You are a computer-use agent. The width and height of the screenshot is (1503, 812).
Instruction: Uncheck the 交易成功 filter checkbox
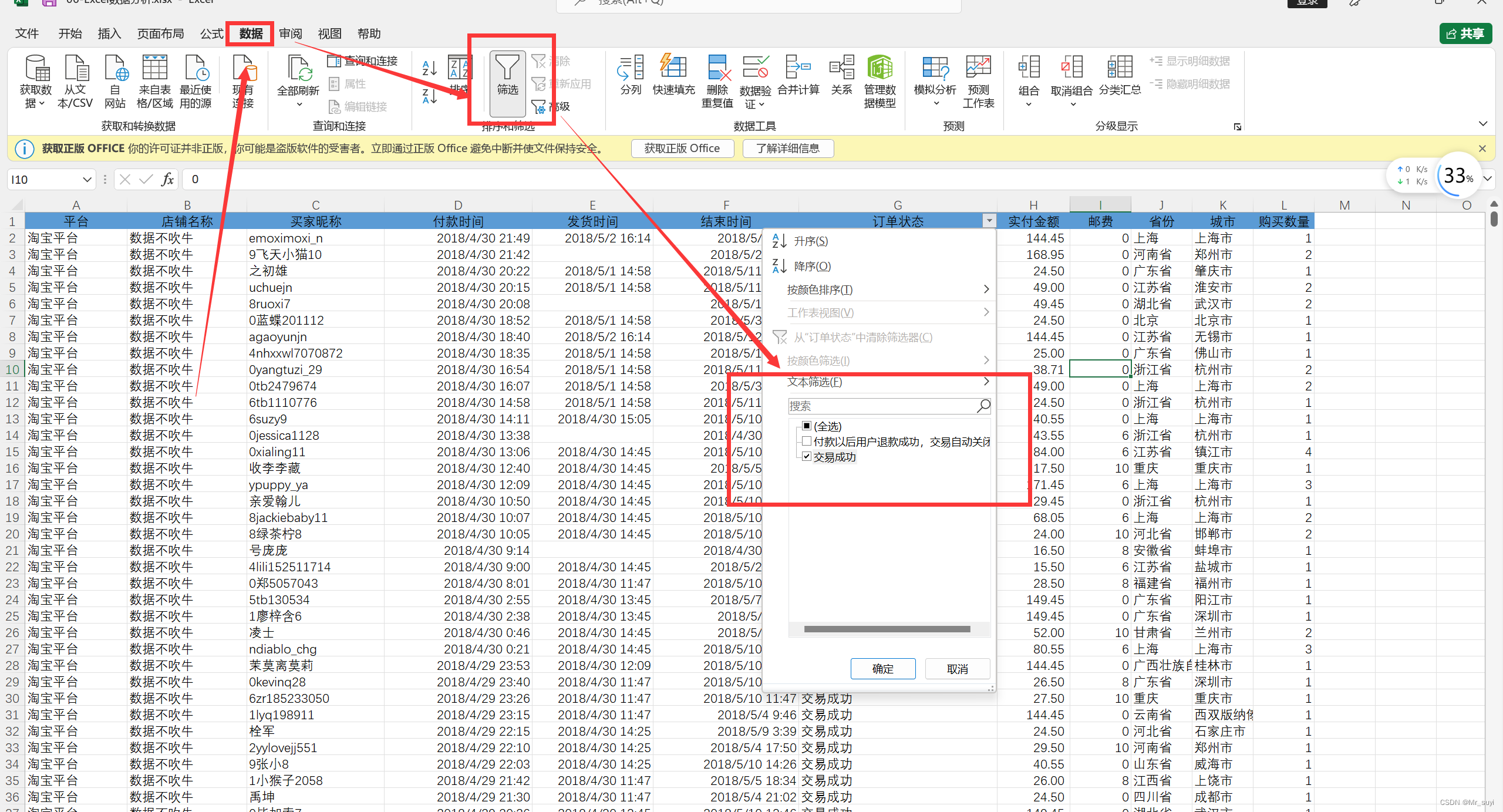[807, 457]
